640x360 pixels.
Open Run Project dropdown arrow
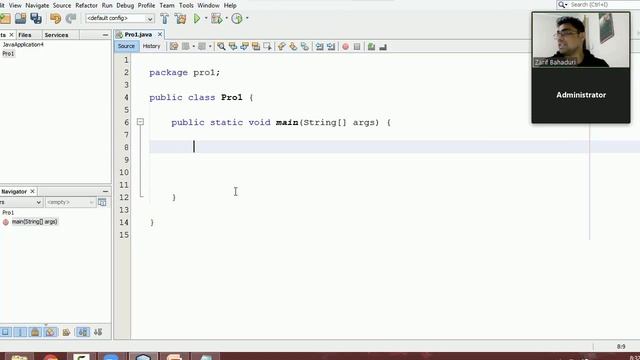coord(206,18)
